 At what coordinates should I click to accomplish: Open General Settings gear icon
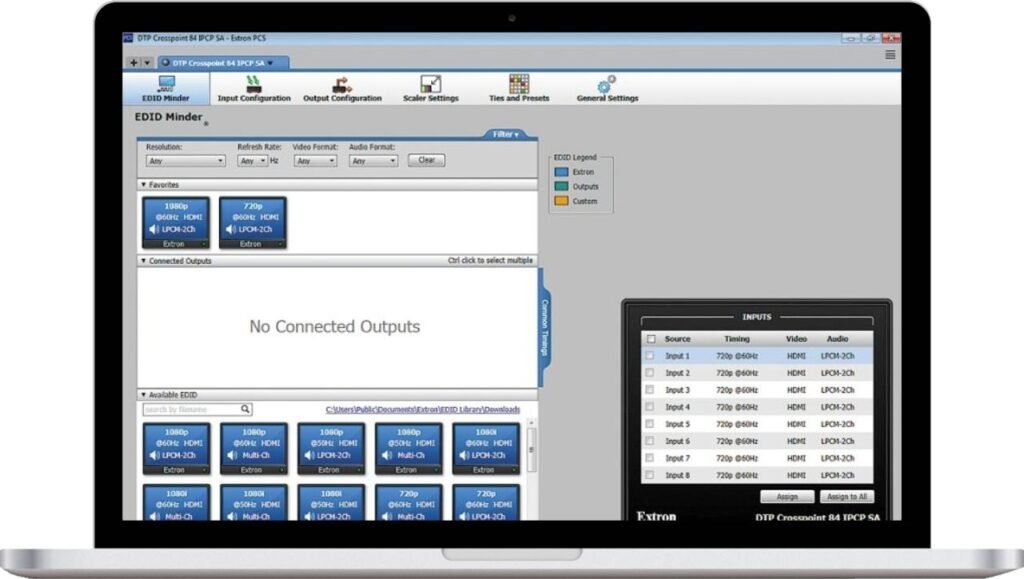pos(607,85)
